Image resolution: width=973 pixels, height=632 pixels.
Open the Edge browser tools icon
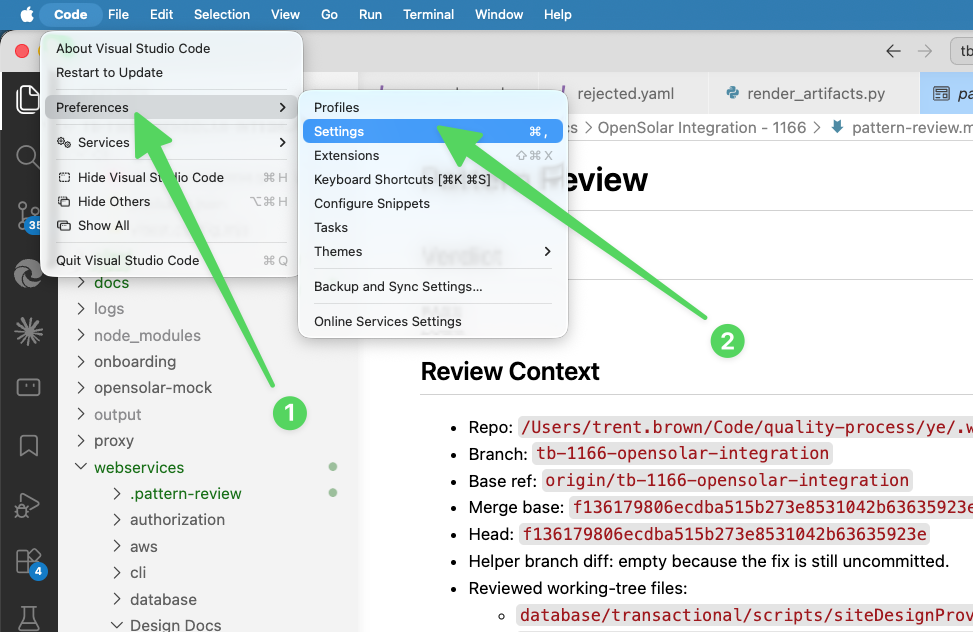tap(29, 273)
